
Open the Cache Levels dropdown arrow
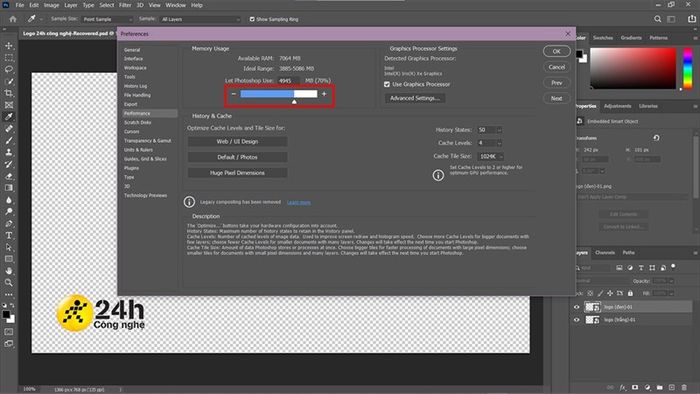coord(499,143)
